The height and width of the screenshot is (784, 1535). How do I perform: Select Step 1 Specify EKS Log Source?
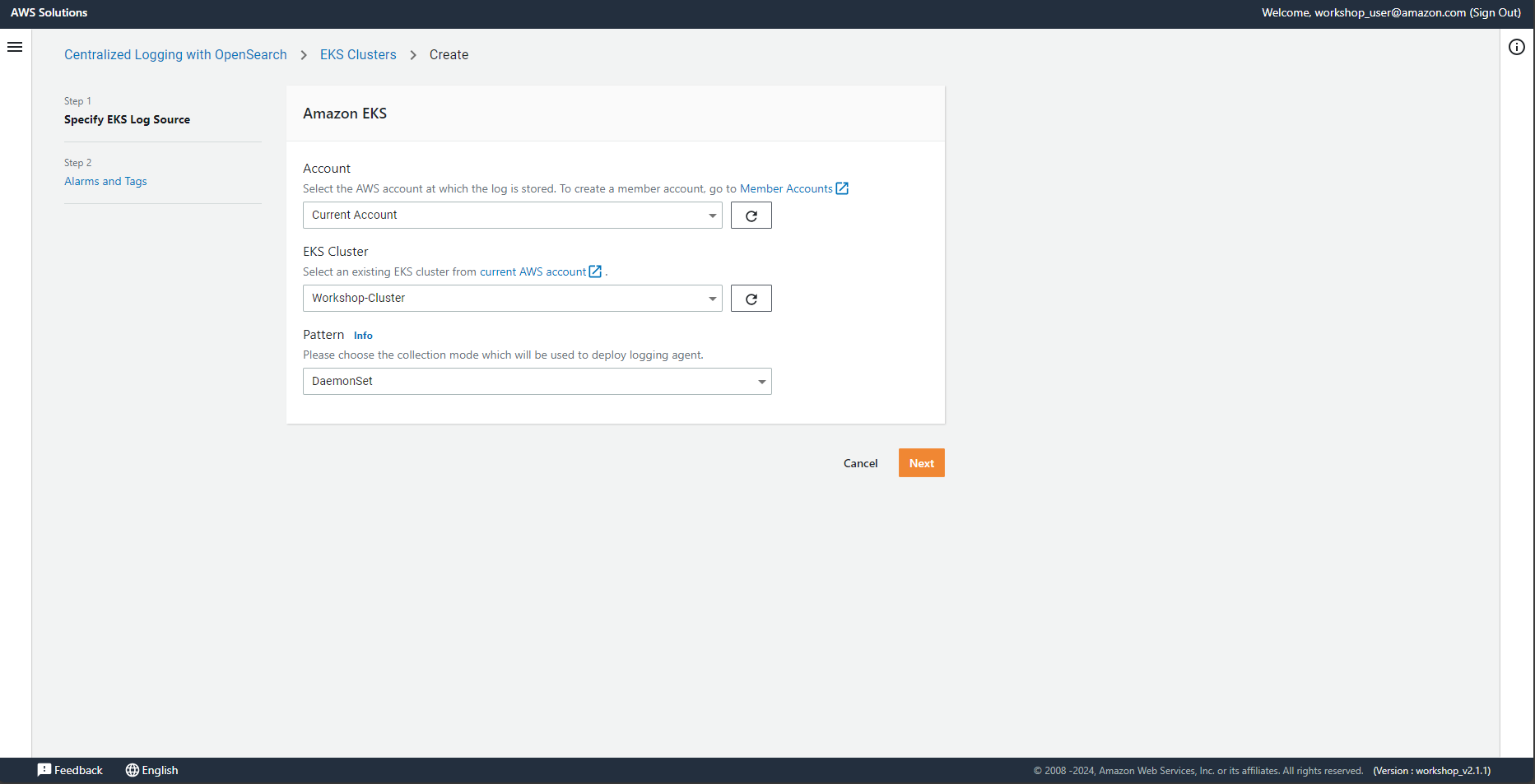click(x=127, y=119)
